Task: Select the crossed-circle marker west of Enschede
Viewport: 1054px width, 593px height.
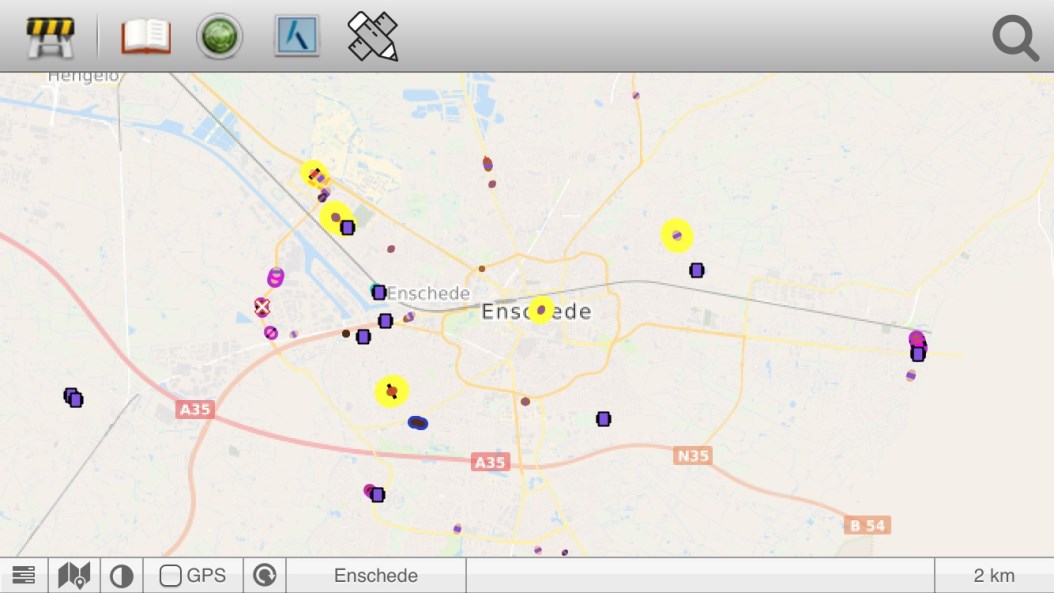Action: pos(262,307)
